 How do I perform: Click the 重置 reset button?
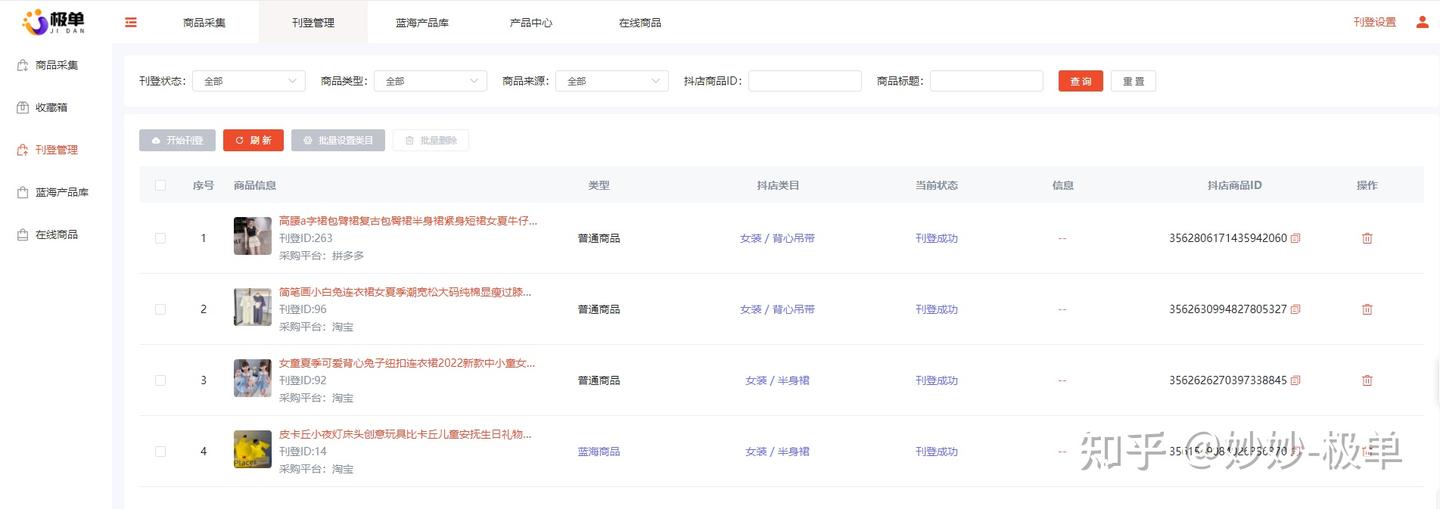tap(1133, 81)
